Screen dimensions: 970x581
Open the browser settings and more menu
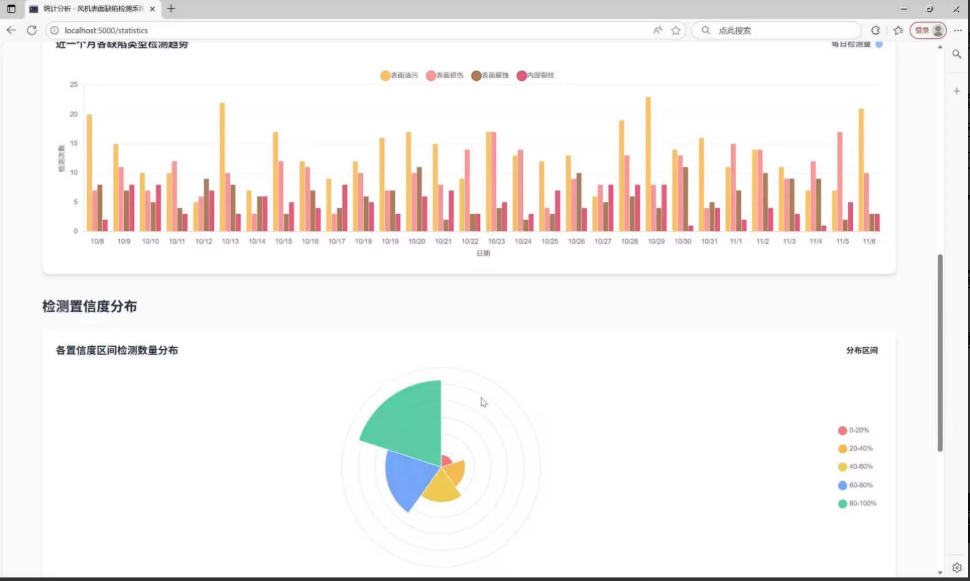[x=958, y=30]
